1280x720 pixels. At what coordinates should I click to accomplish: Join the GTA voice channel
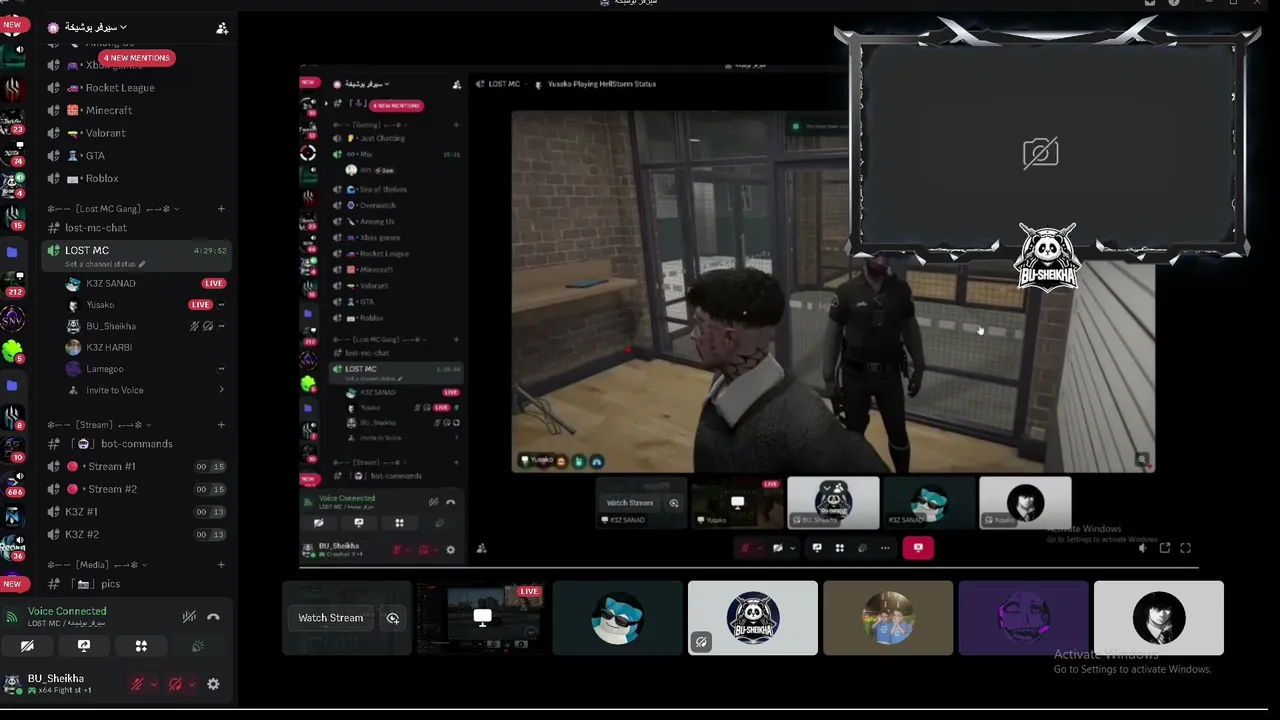[x=136, y=156]
